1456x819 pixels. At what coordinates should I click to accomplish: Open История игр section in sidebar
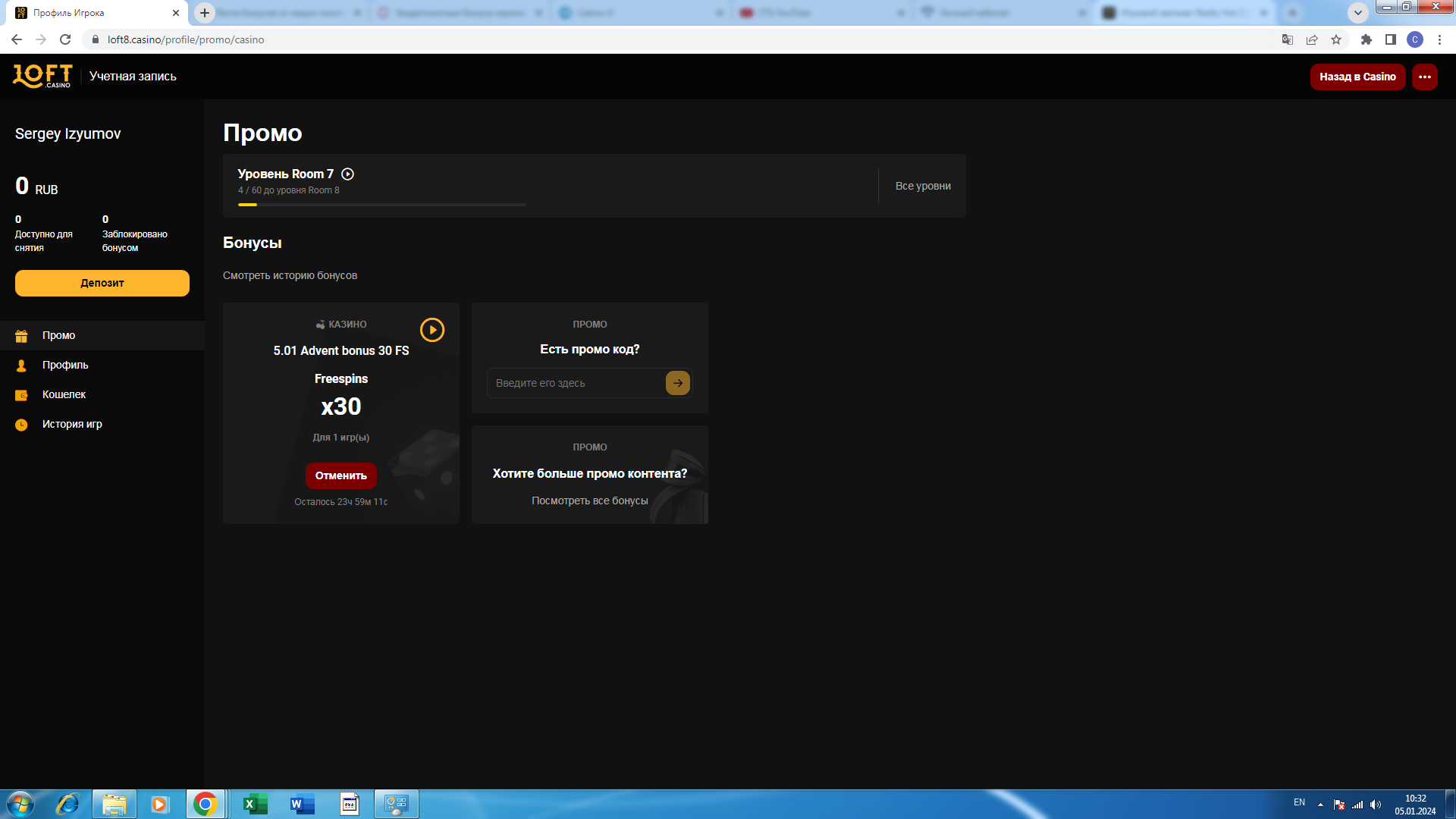[x=72, y=424]
